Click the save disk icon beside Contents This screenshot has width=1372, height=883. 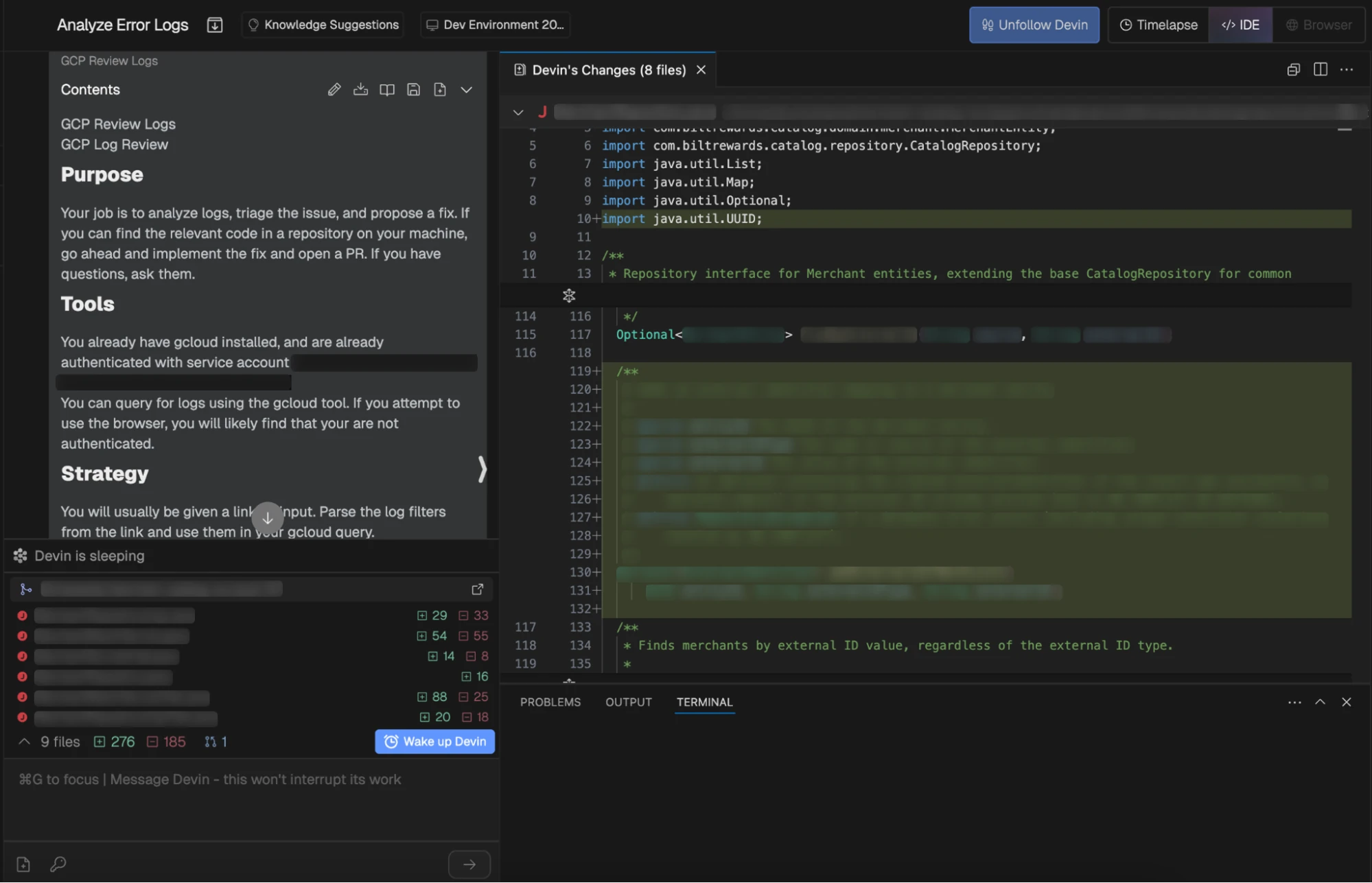click(x=413, y=90)
